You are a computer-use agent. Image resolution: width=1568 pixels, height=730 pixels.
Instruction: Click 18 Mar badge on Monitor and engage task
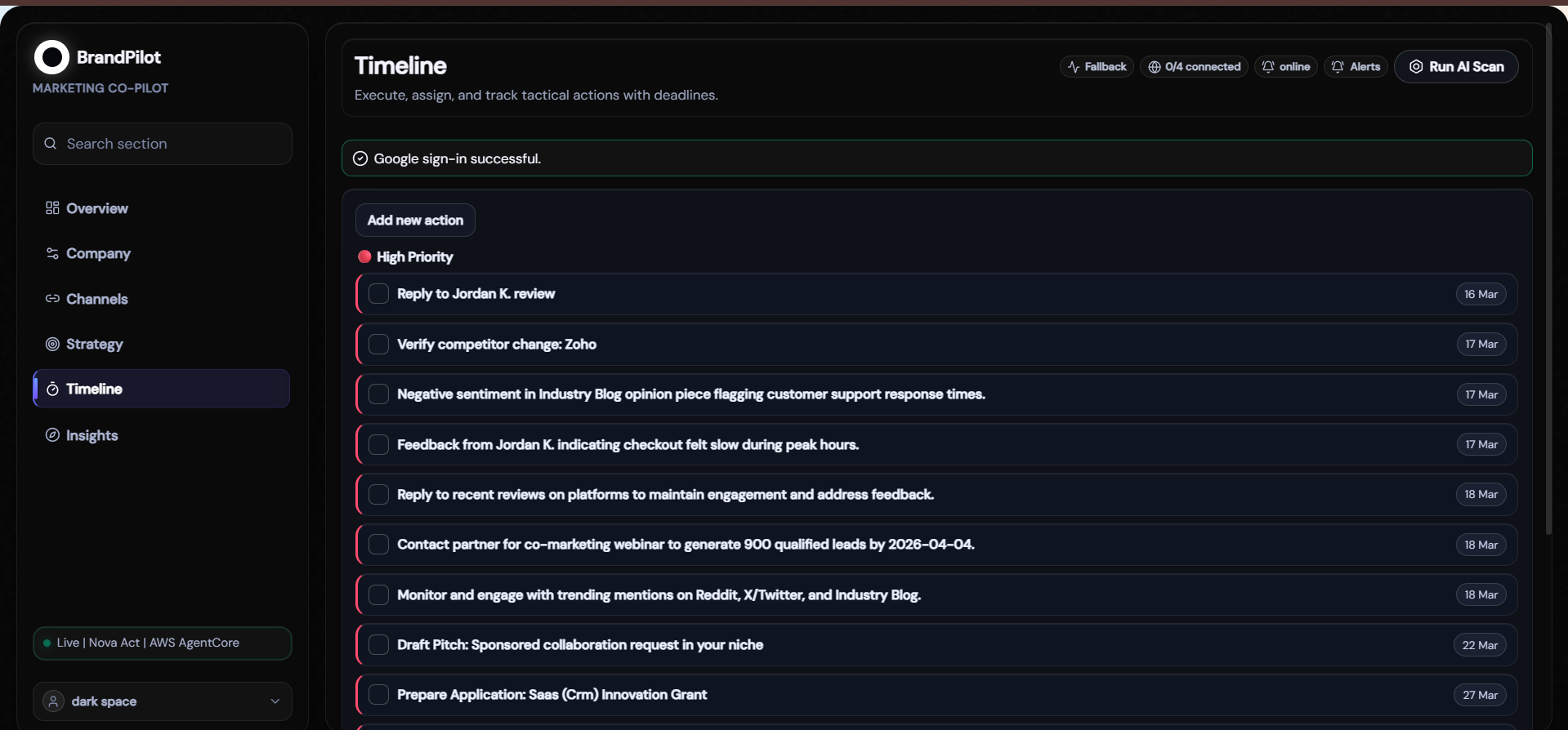pos(1481,594)
